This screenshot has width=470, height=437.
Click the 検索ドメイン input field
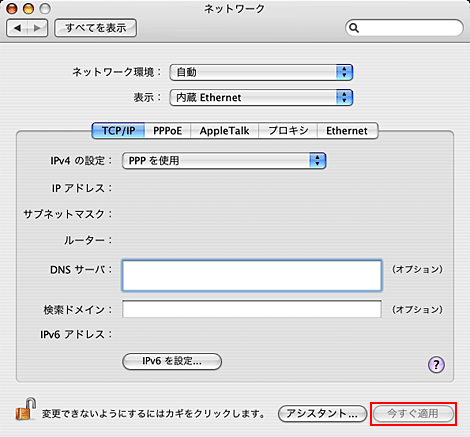pos(252,309)
